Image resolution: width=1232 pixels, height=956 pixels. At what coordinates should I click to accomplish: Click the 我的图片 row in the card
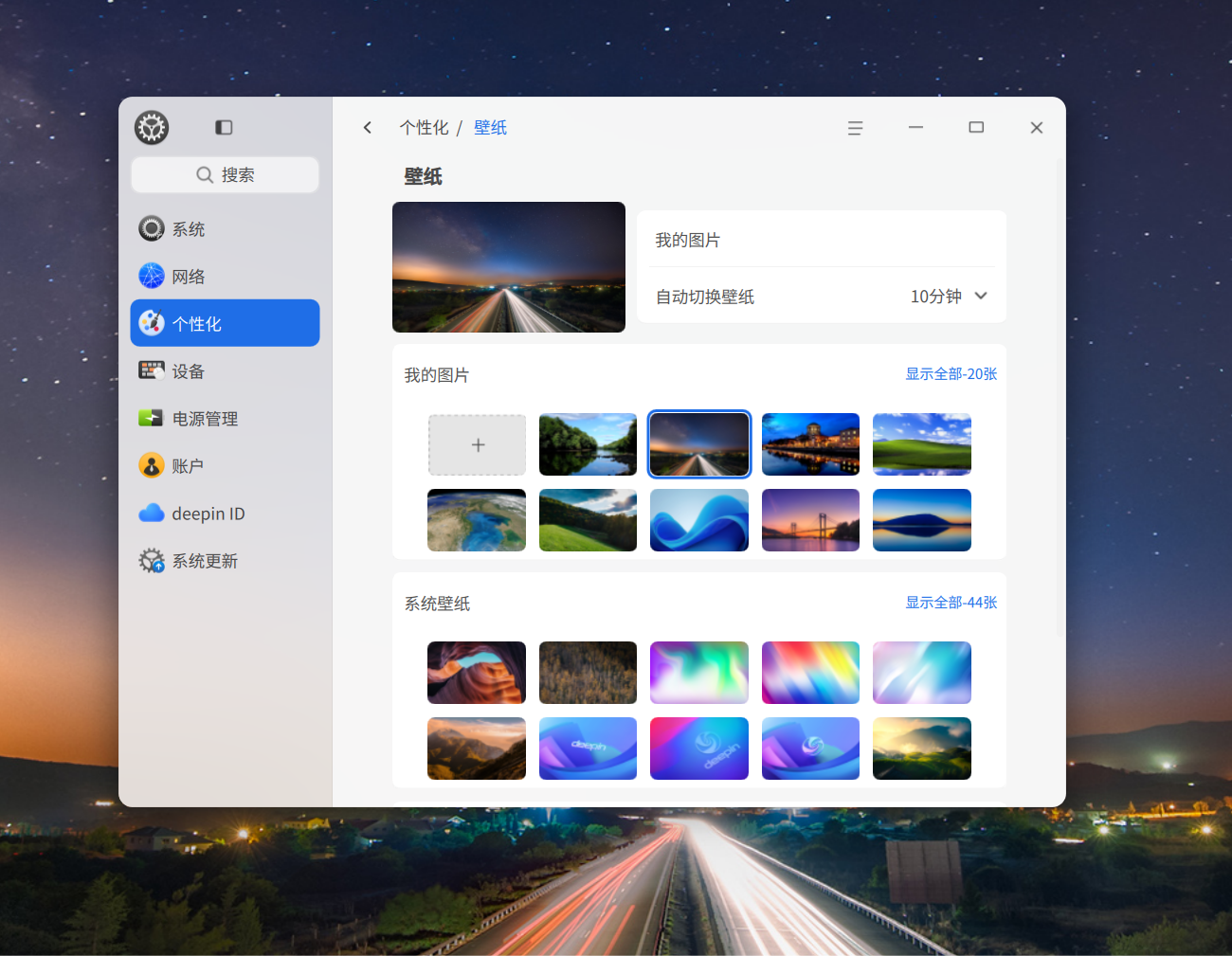coord(822,240)
